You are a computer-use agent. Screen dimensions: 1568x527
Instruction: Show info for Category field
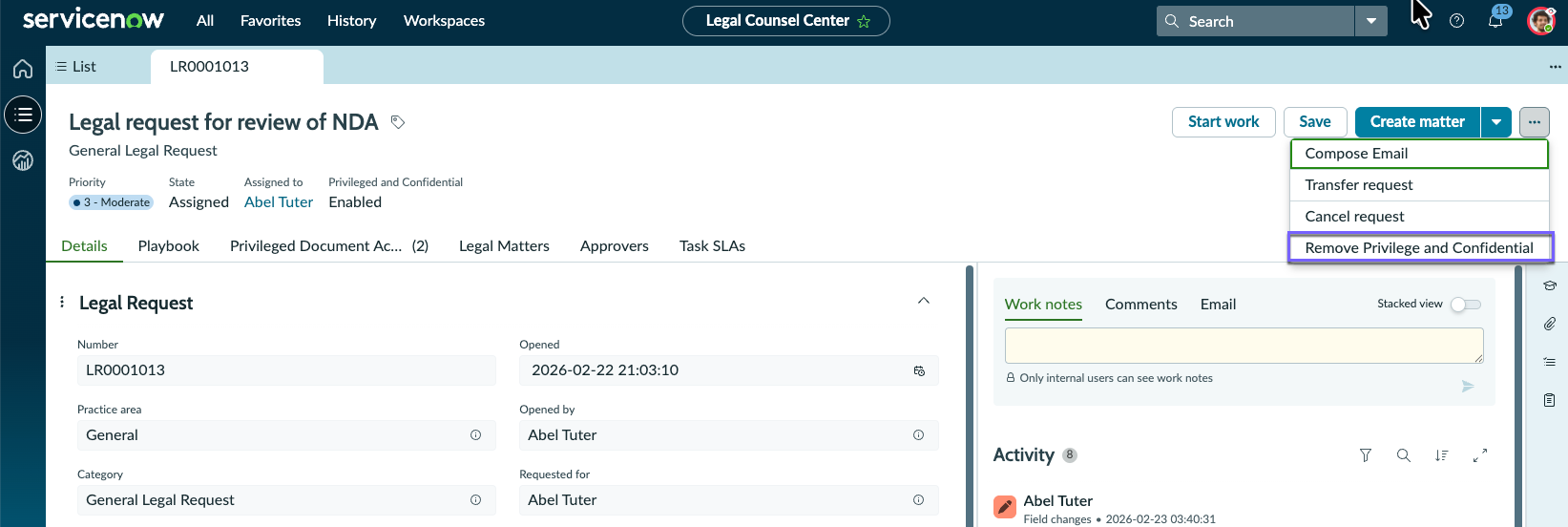(x=475, y=500)
